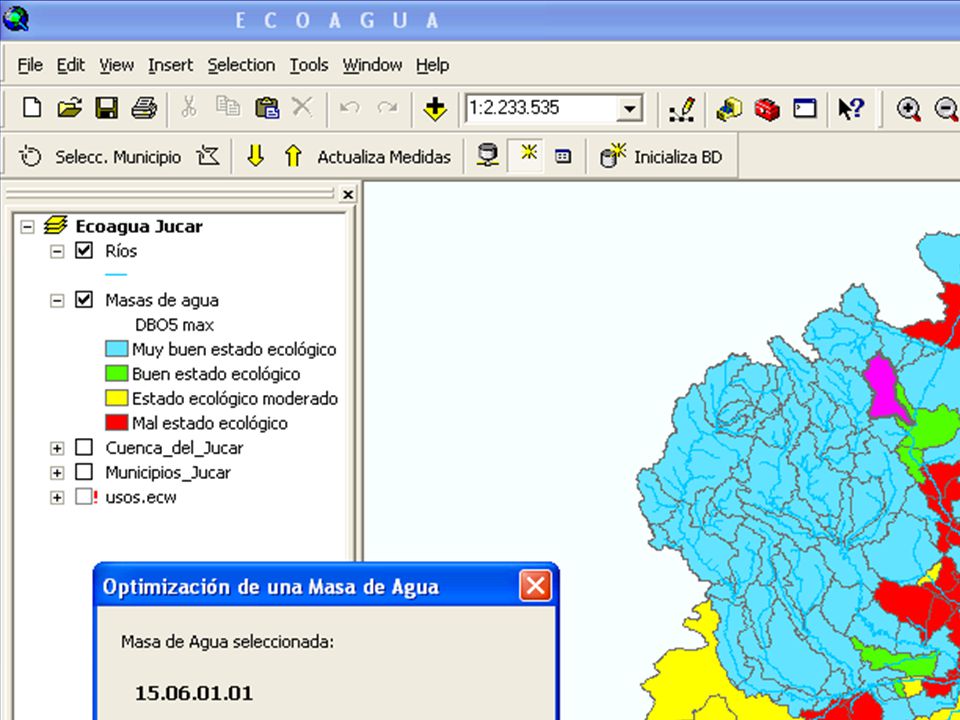The height and width of the screenshot is (720, 960).
Task: Click the Delete X icon
Action: pos(302,107)
